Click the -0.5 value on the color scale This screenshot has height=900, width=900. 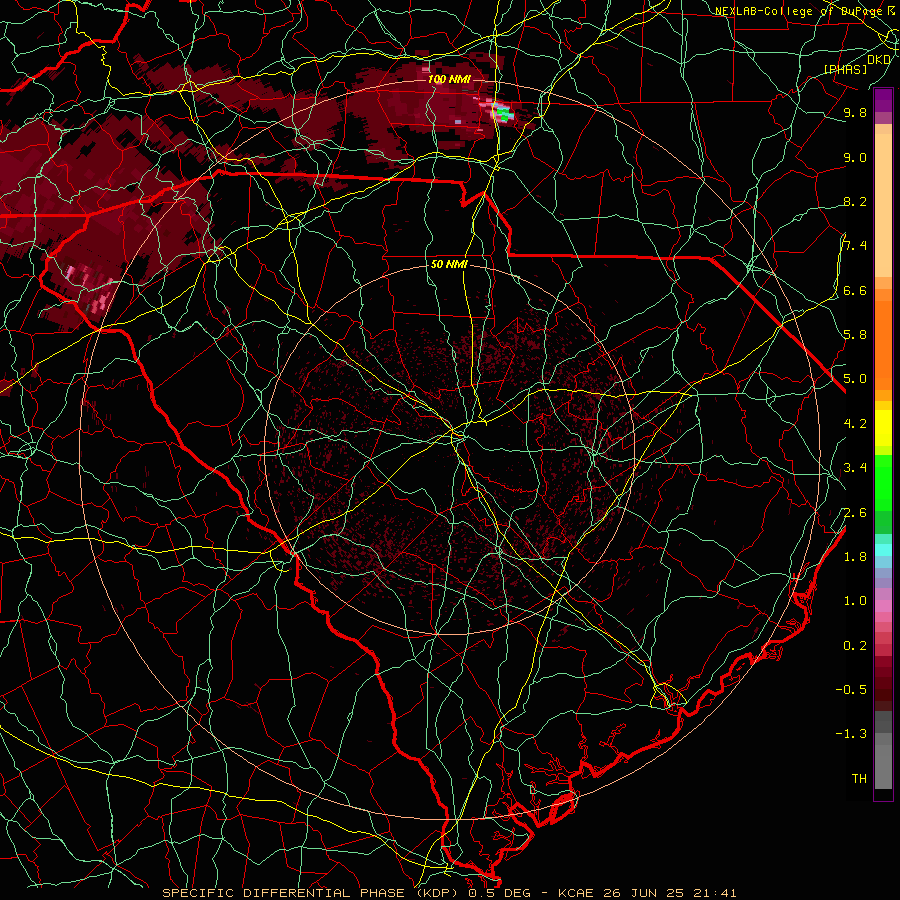coord(851,690)
